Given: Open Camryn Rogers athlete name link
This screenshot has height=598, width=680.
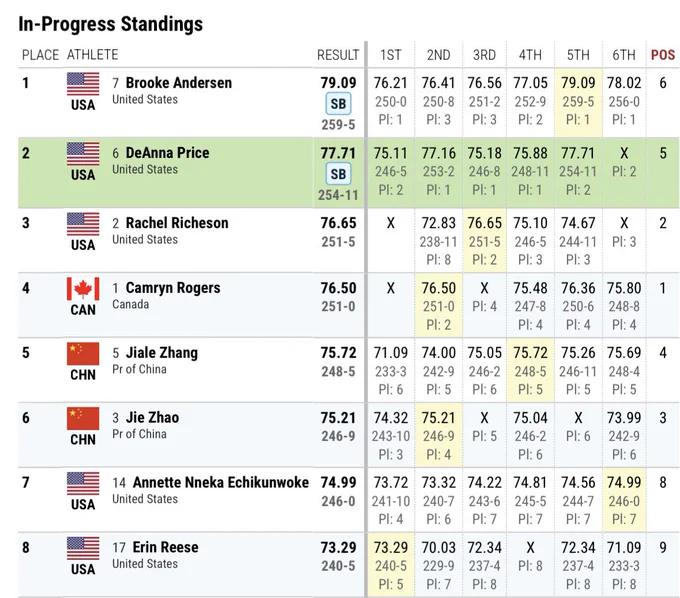Looking at the screenshot, I should (x=173, y=288).
